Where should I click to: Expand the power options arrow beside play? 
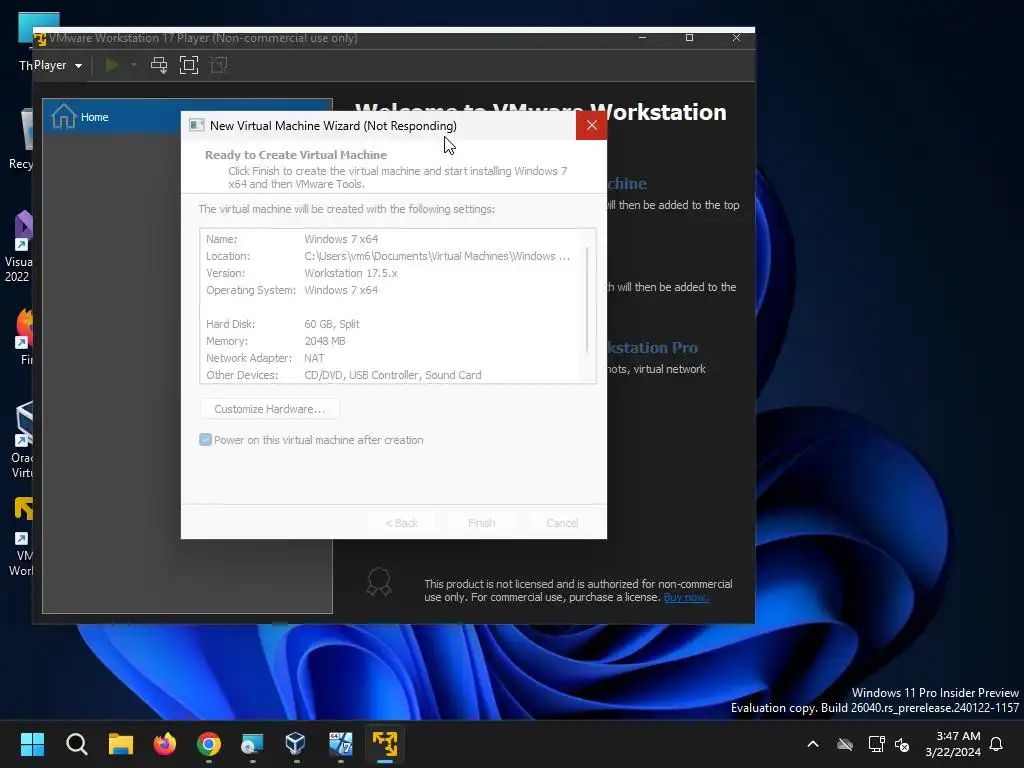(134, 65)
